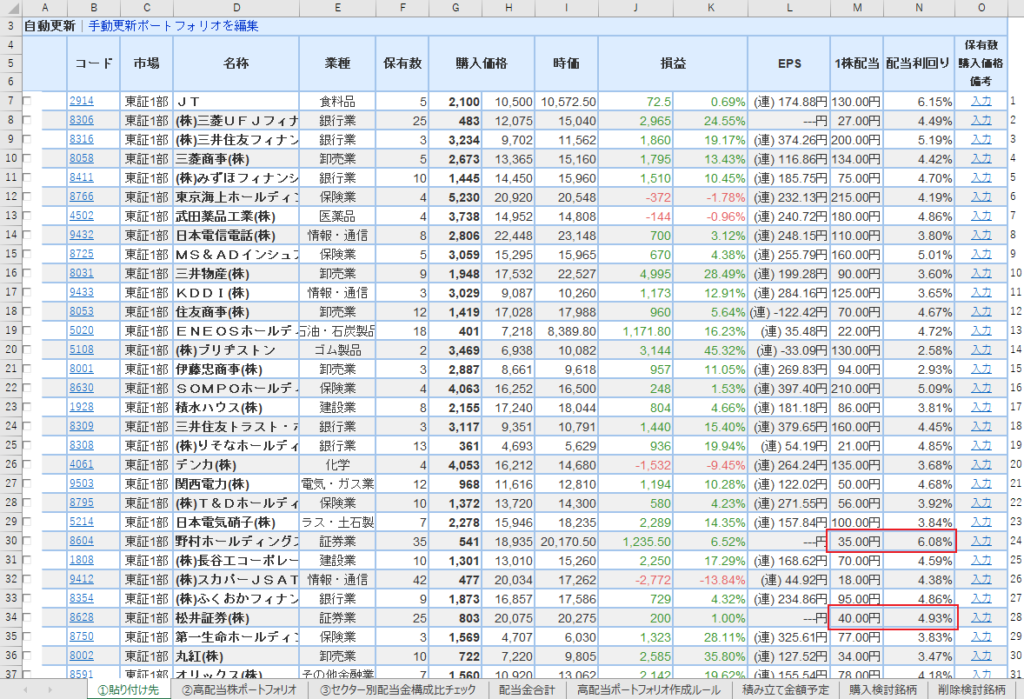Select the 名称 header cell
This screenshot has height=699, width=1024.
click(236, 63)
